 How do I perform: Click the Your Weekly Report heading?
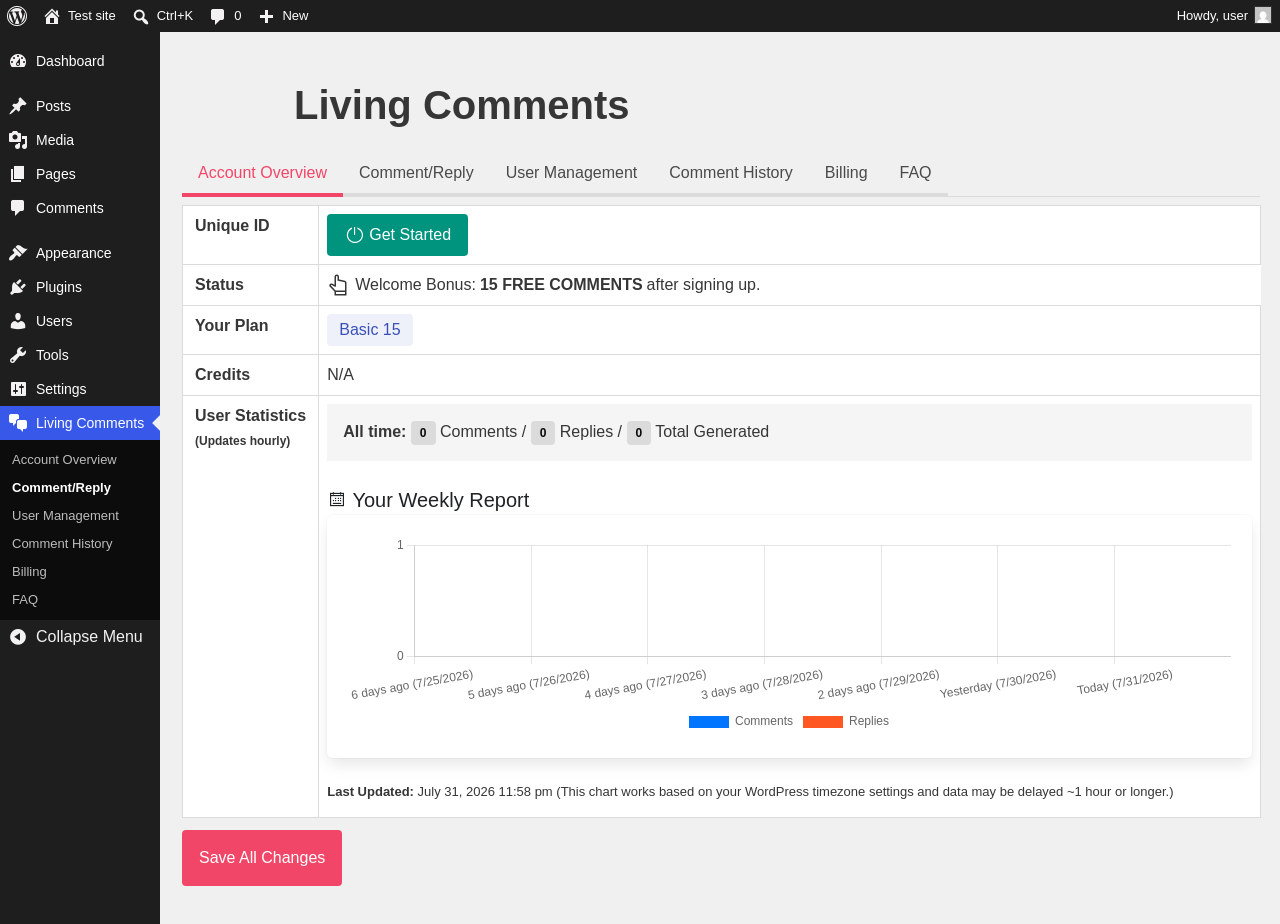click(441, 500)
